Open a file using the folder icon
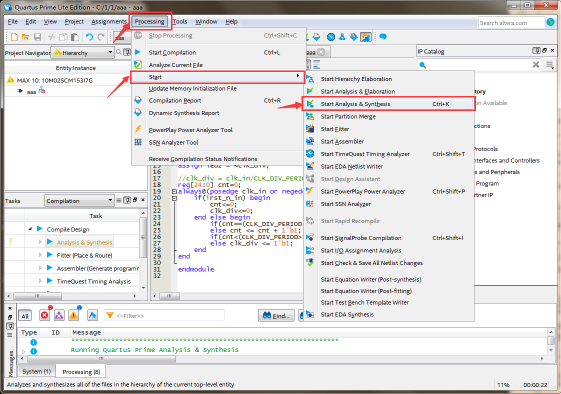The height and width of the screenshot is (394, 561). 25,37
